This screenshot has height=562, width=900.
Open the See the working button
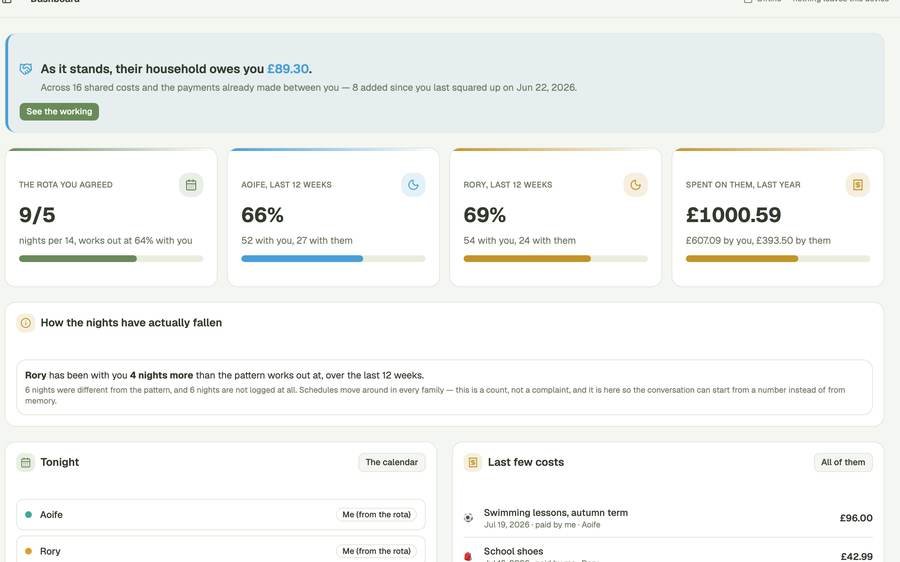[x=59, y=111]
